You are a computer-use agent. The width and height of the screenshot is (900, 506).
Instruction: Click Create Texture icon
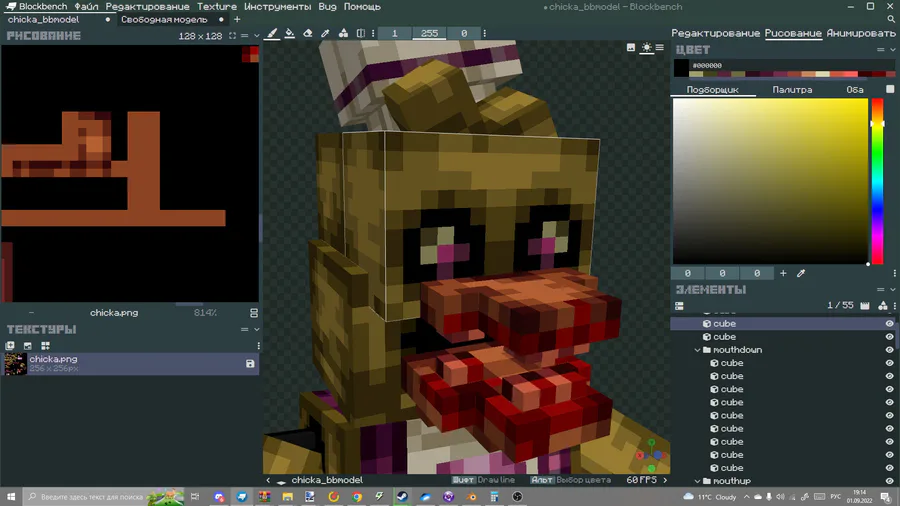point(28,345)
